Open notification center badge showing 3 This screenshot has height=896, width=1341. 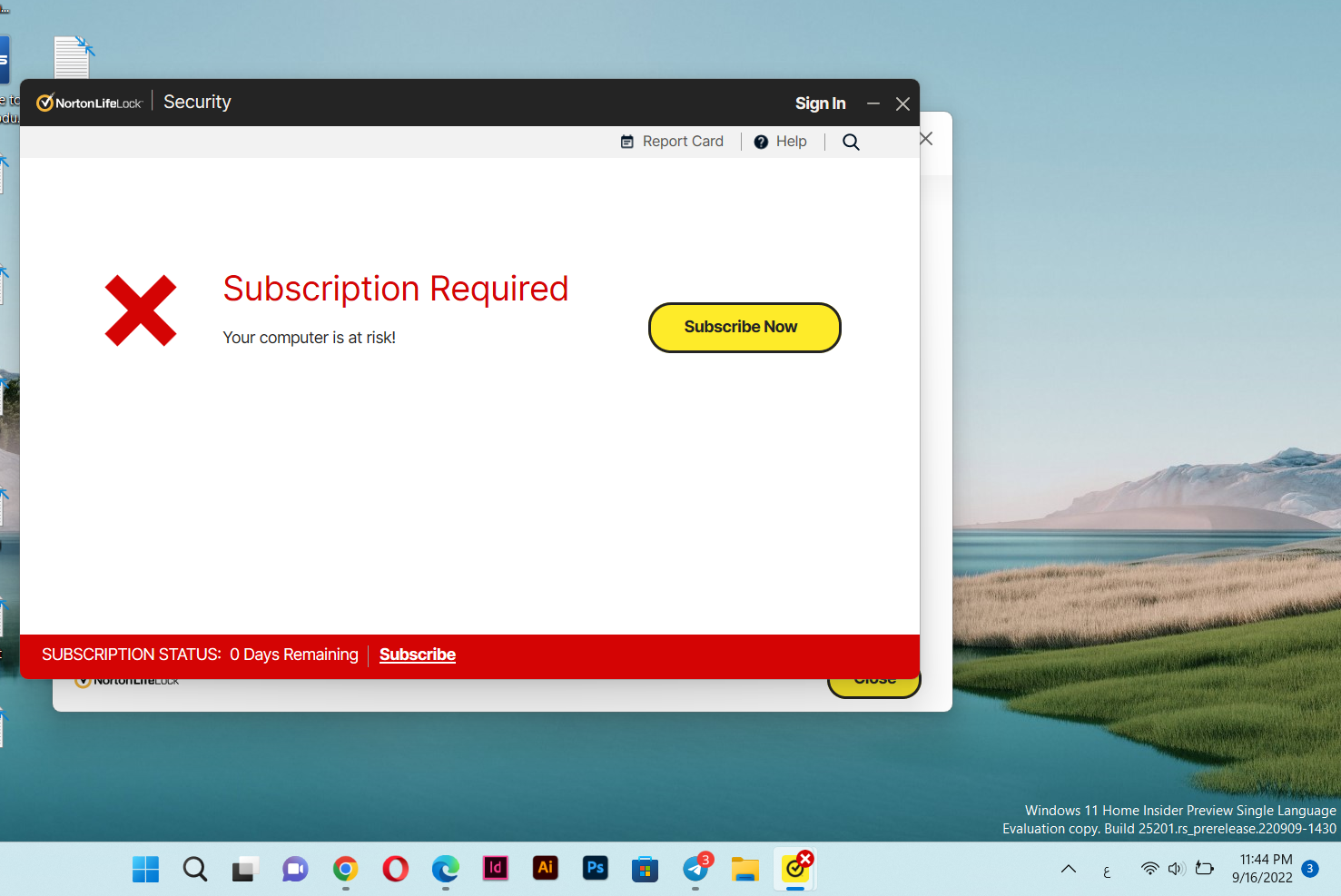[1310, 869]
